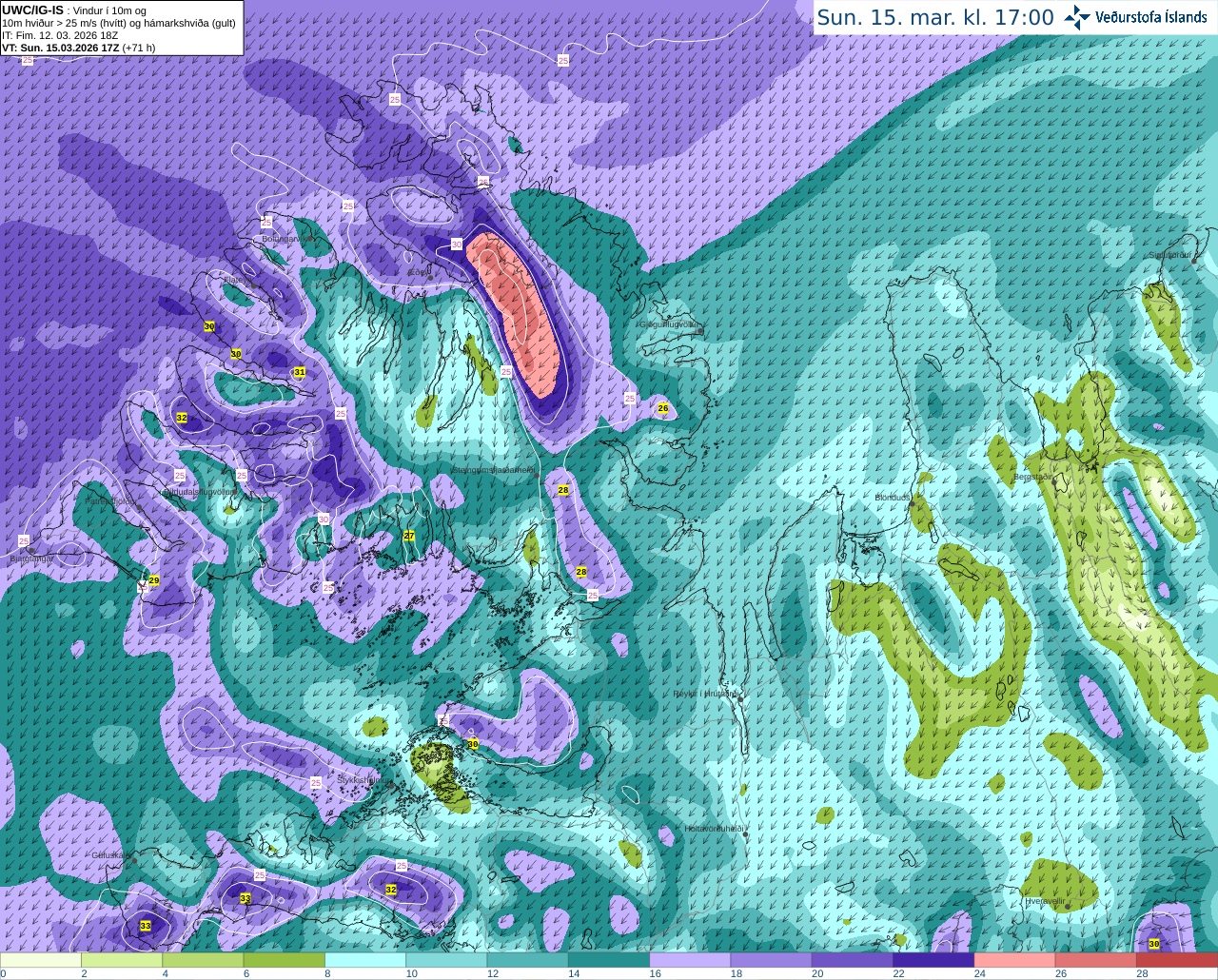Click the yellow 31 gust value label
The height and width of the screenshot is (980, 1218).
pos(300,372)
